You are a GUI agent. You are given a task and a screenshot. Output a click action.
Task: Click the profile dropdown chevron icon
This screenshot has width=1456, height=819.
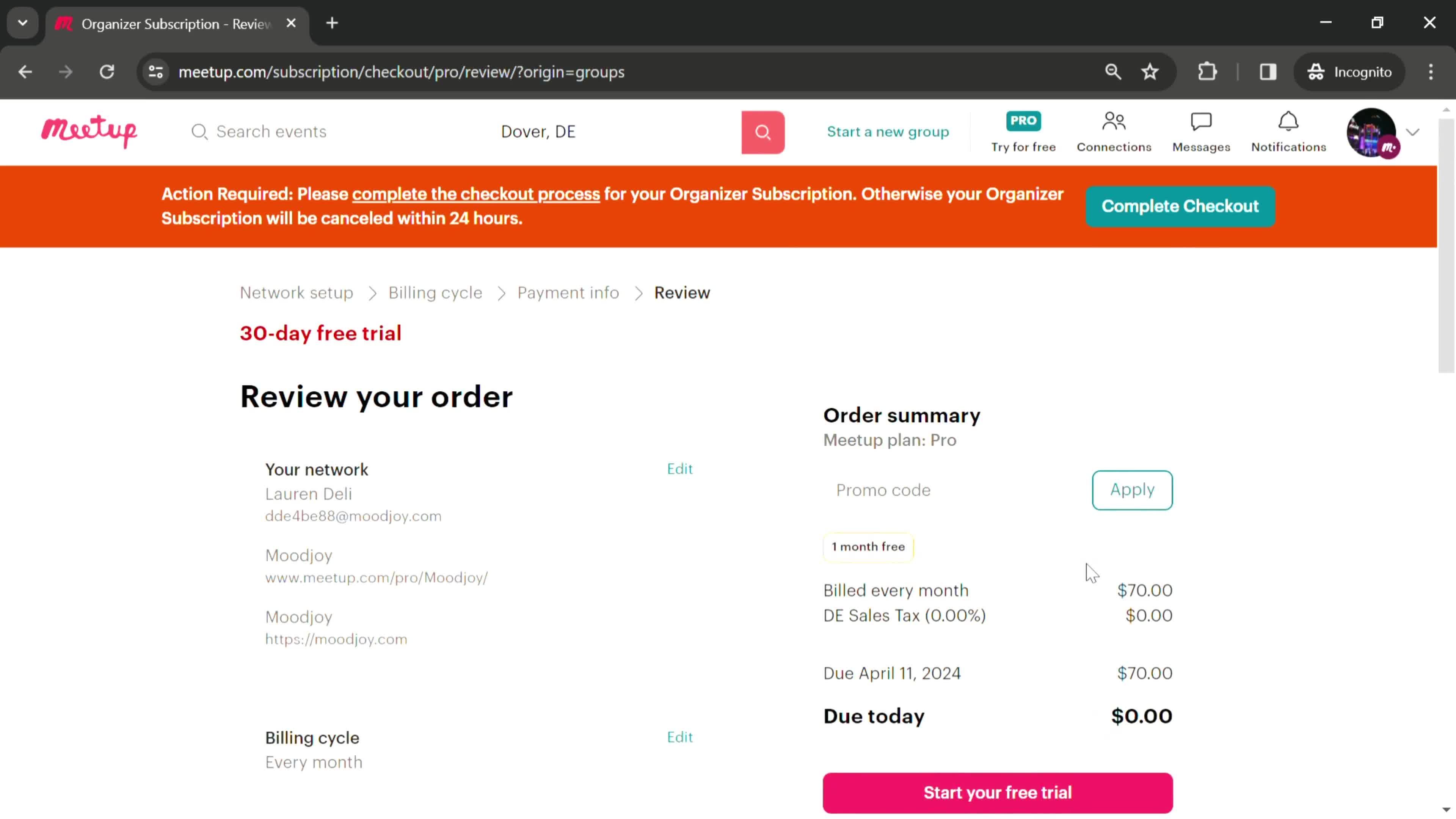coord(1413,131)
